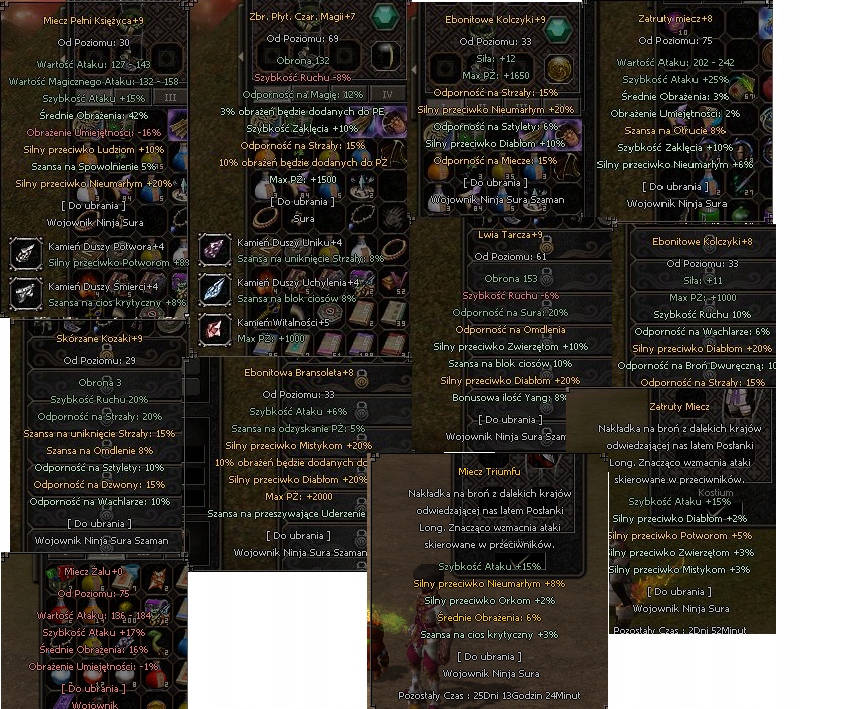Click green gem beside Zbr. Płyt. Czar. Magii+7

pos(385,17)
